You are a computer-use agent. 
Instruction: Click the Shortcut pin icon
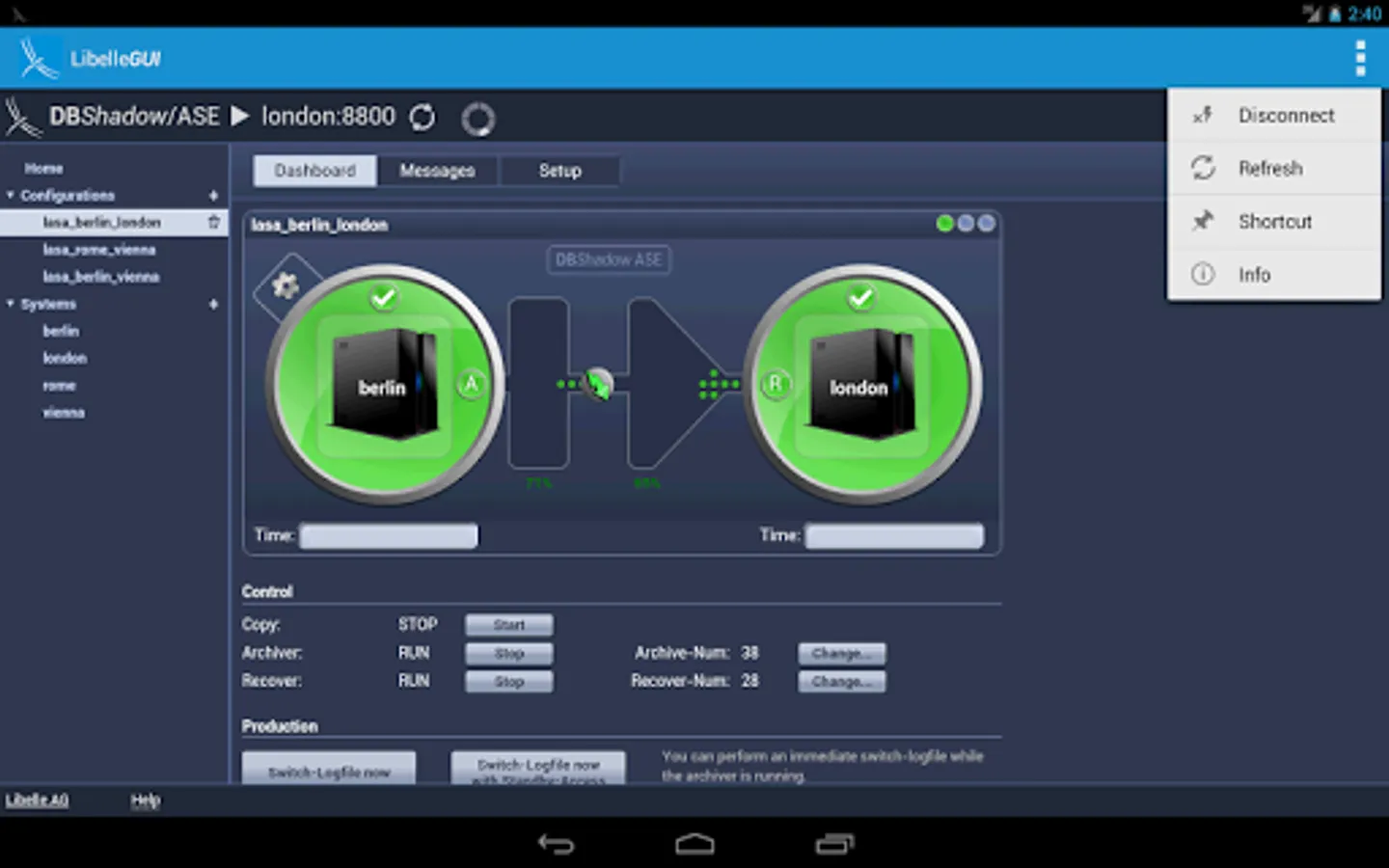point(1202,221)
